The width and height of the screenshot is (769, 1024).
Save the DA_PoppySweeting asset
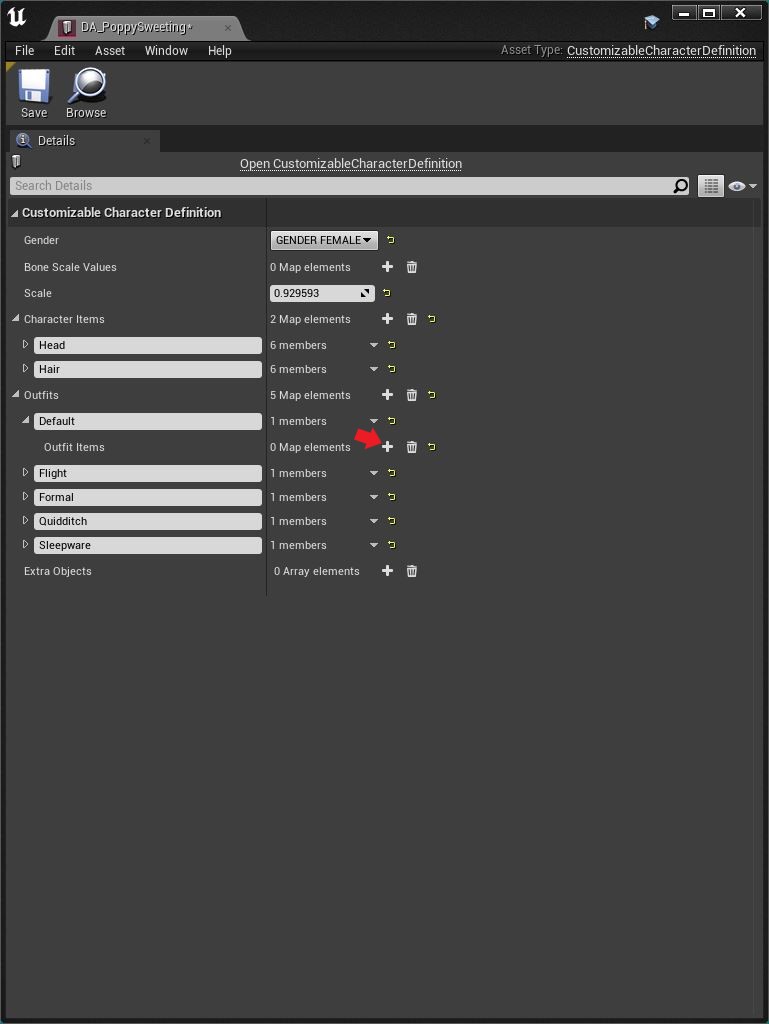34,94
